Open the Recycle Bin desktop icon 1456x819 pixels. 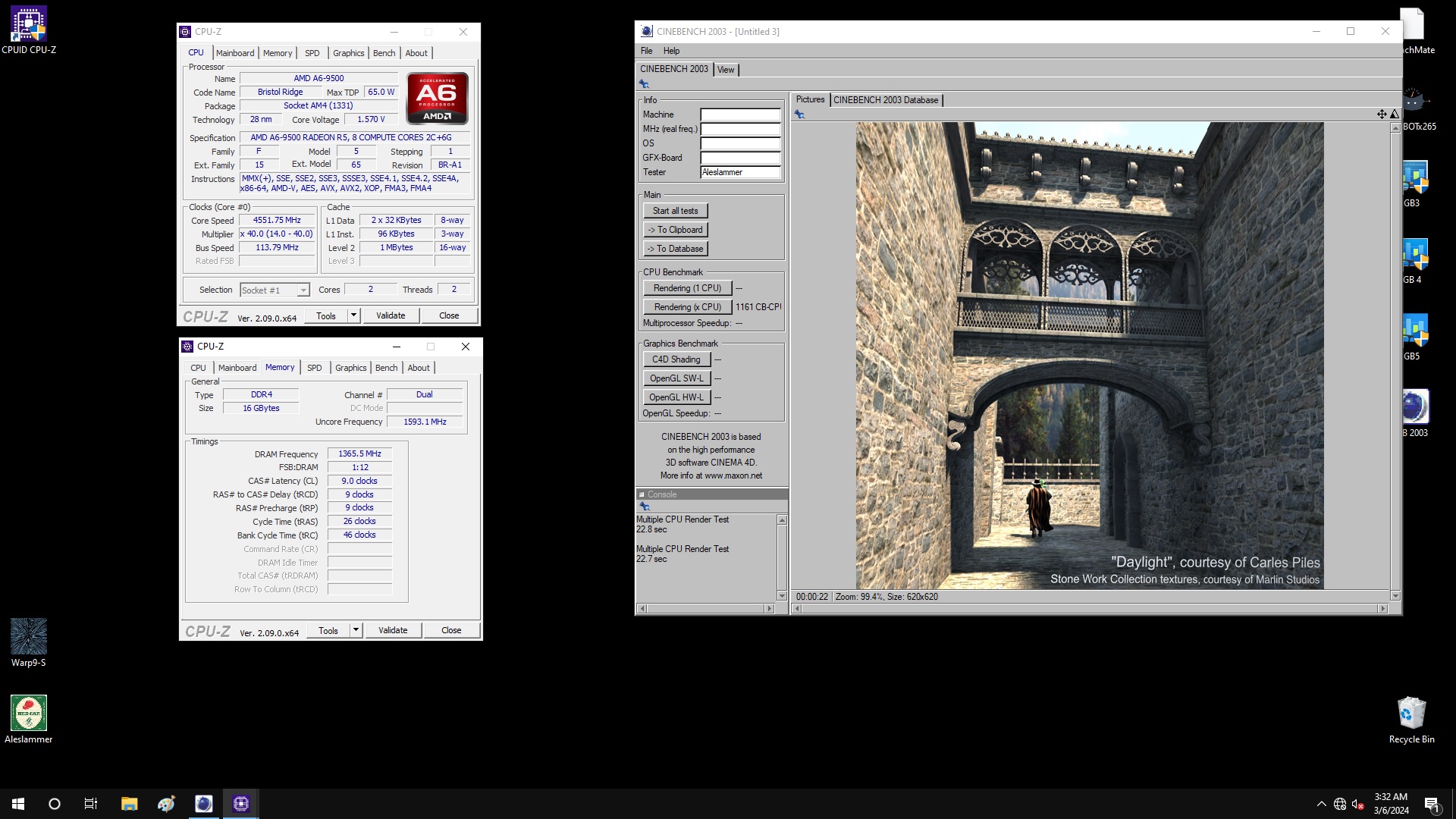1411,720
